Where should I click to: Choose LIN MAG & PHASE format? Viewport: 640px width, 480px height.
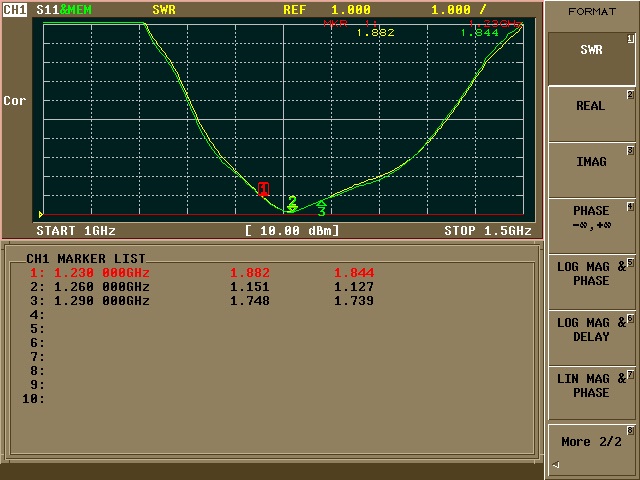[x=591, y=394]
